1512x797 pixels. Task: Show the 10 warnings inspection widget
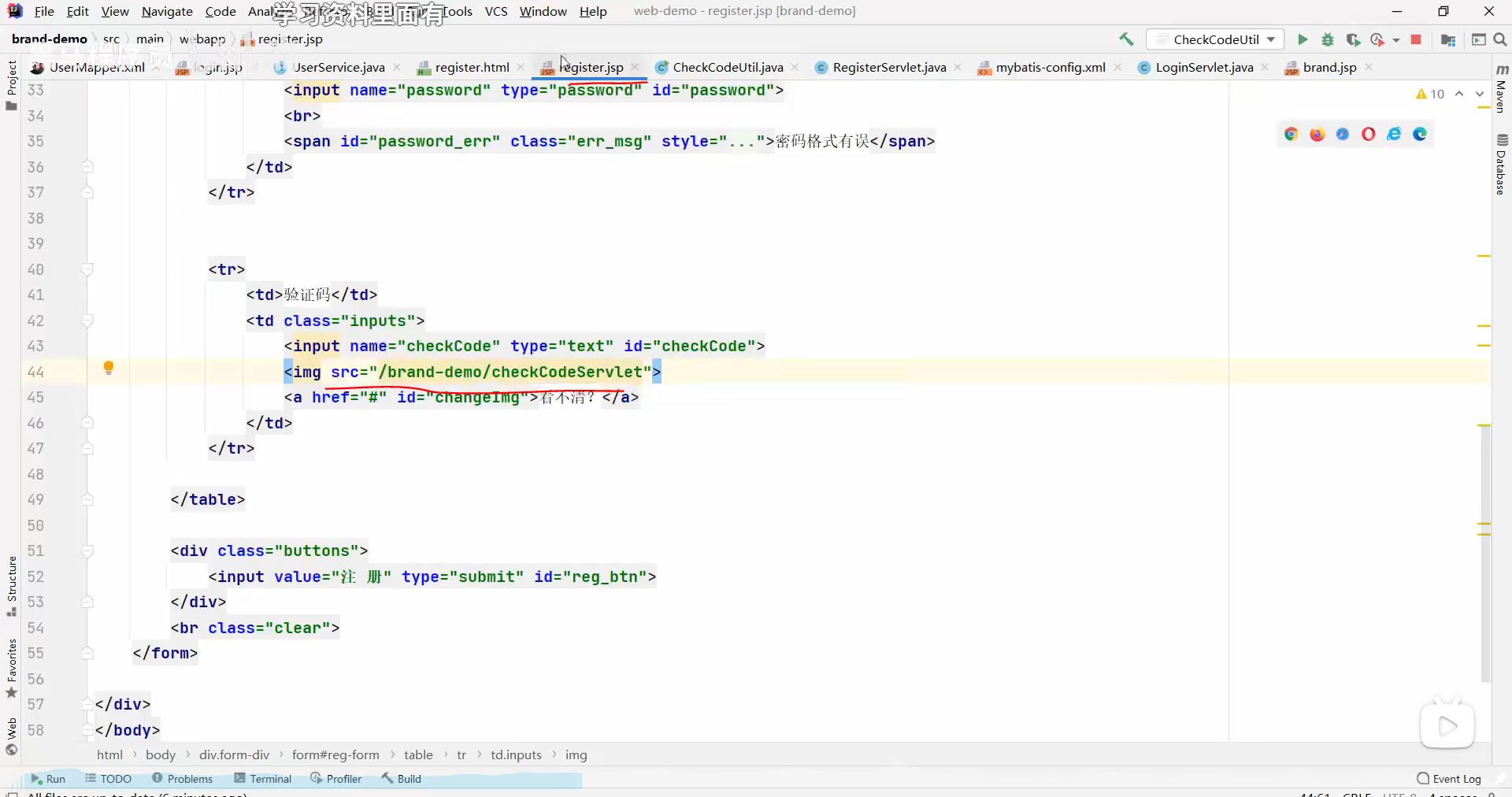(1430, 94)
